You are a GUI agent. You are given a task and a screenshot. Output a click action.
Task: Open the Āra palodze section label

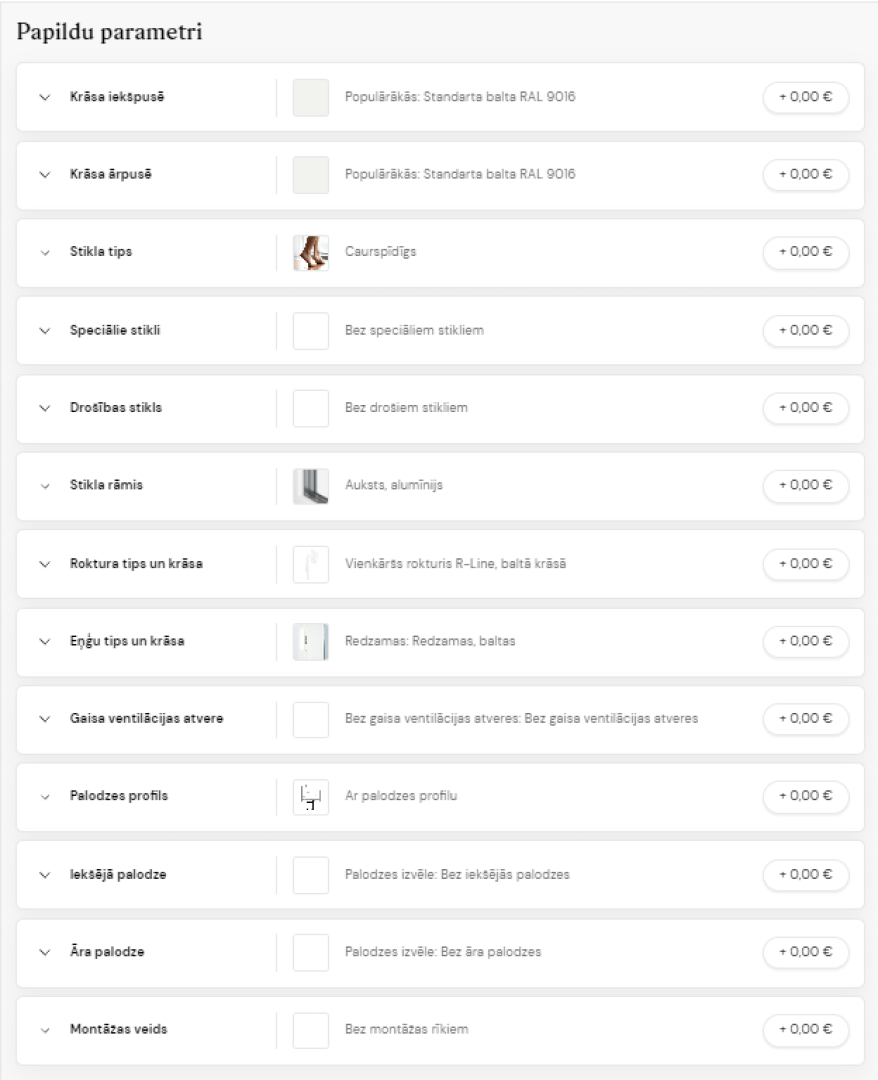(x=107, y=951)
